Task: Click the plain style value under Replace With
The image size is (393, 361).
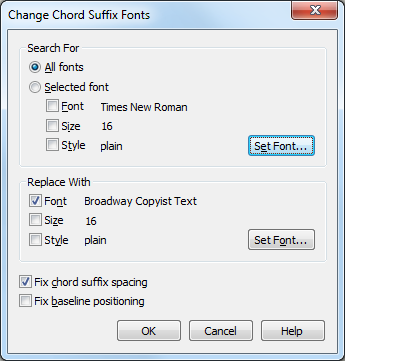Action: pyautogui.click(x=95, y=240)
